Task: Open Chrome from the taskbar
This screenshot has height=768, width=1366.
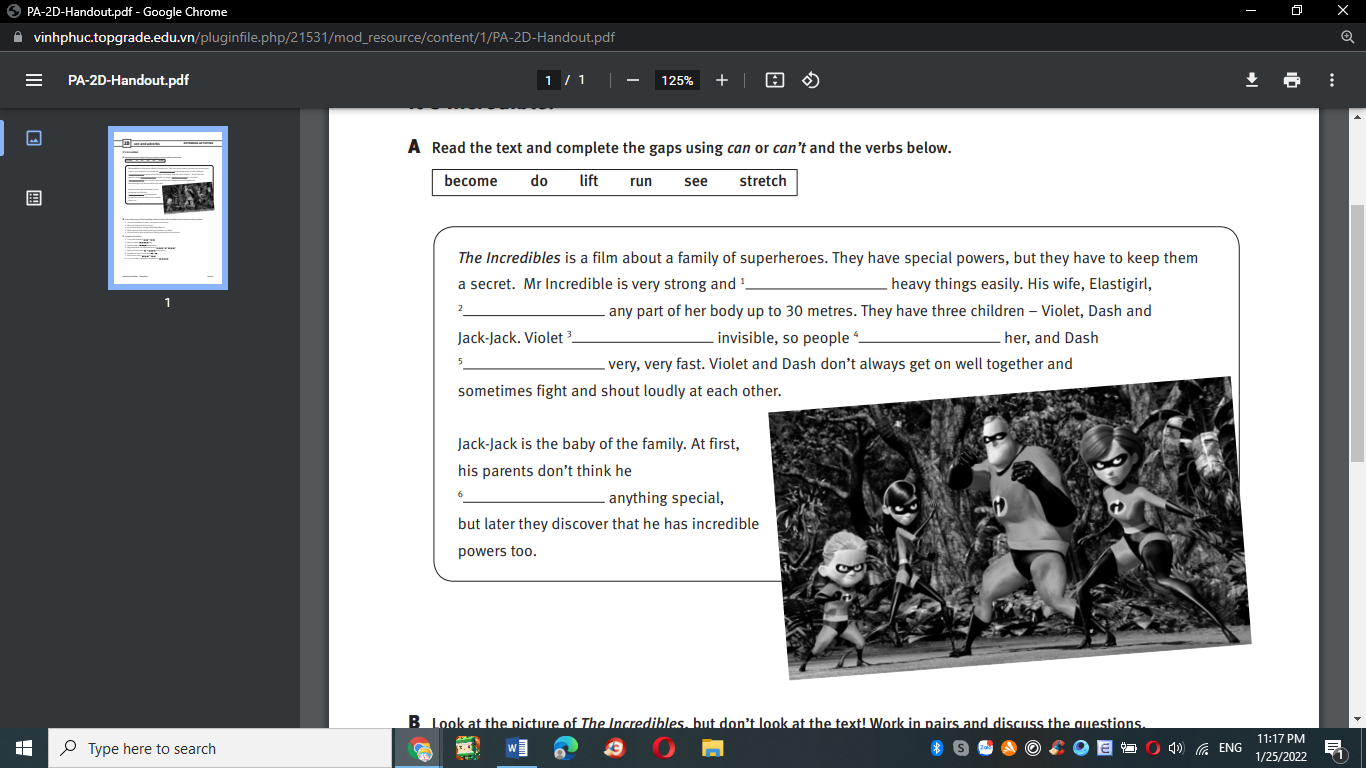Action: 420,748
